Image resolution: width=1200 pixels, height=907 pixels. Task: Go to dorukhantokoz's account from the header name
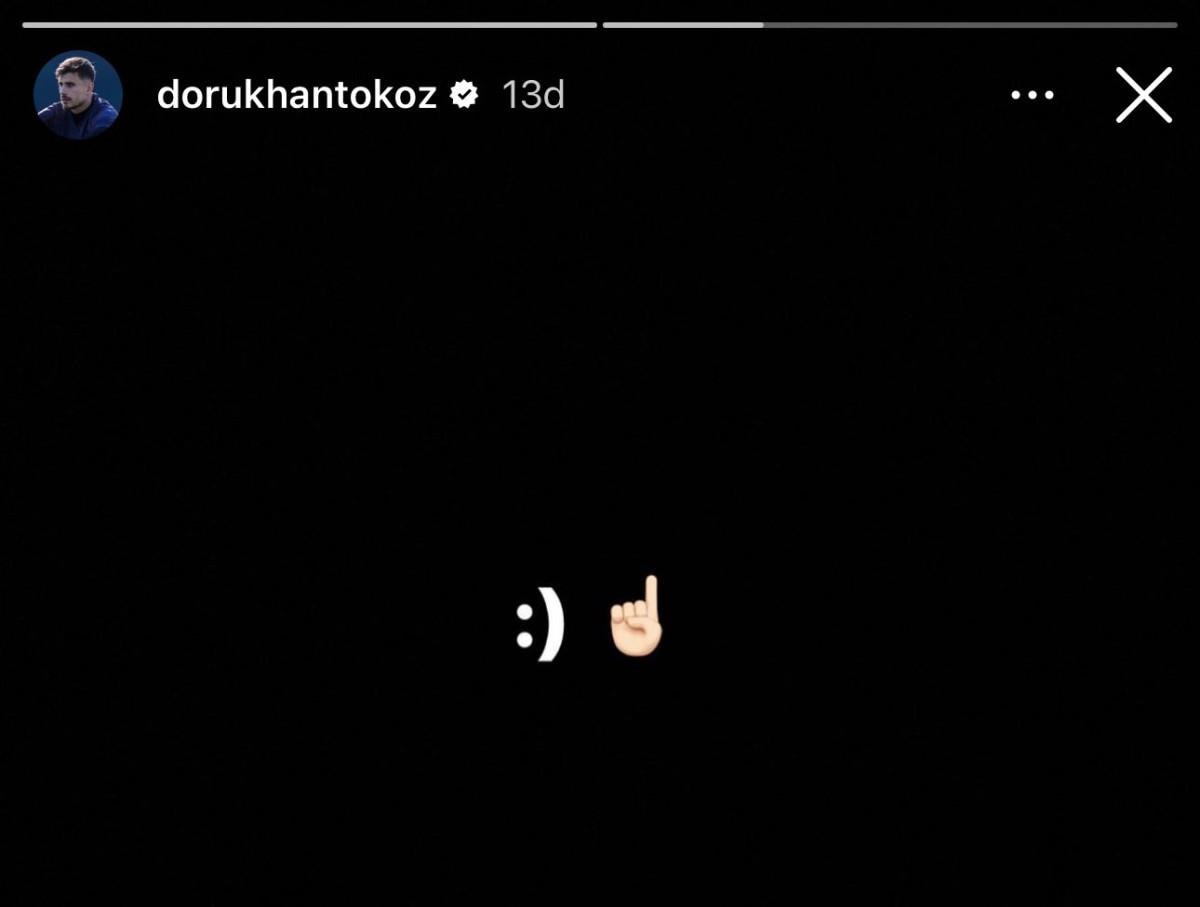[x=297, y=95]
